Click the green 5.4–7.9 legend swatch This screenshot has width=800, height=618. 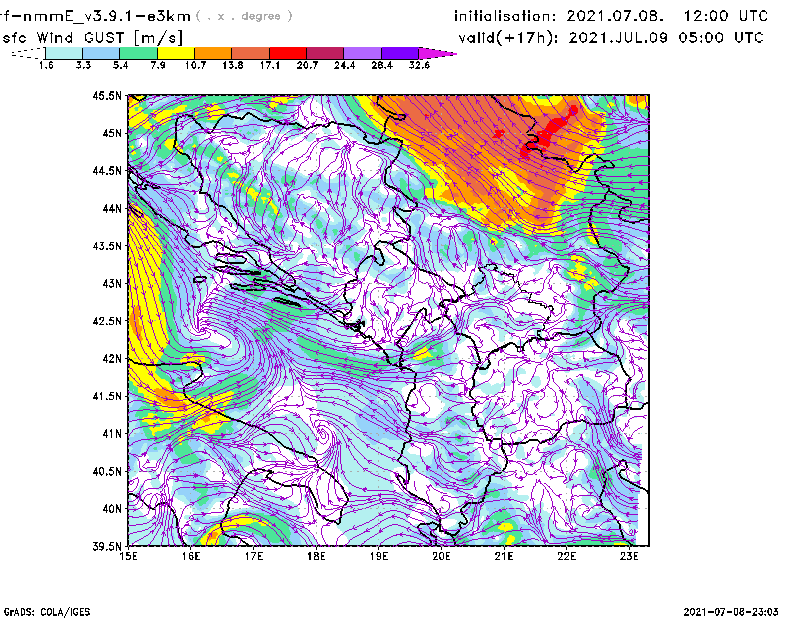[x=138, y=53]
